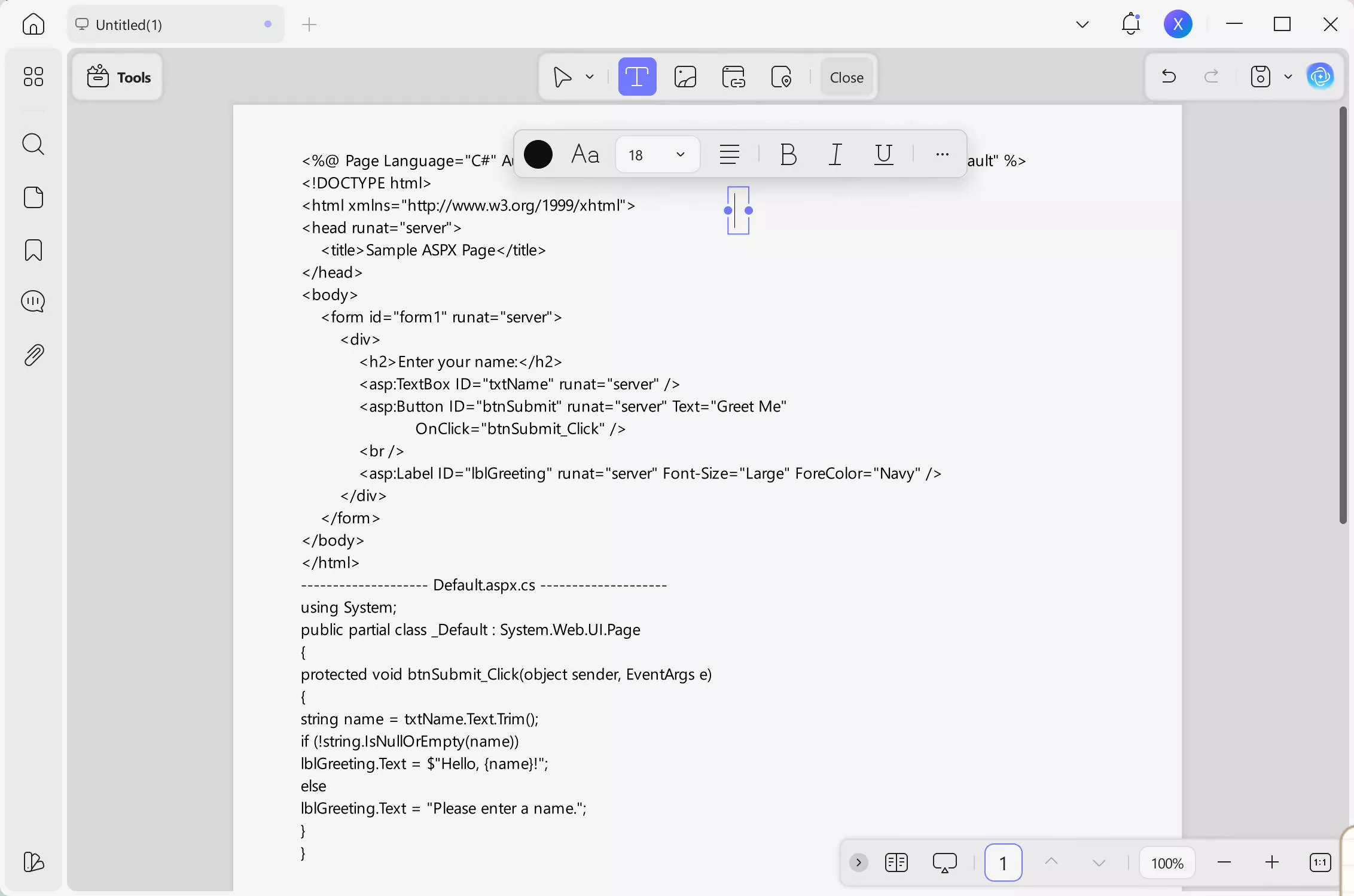The width and height of the screenshot is (1354, 896).
Task: Expand the selection tool dropdown
Action: (590, 77)
